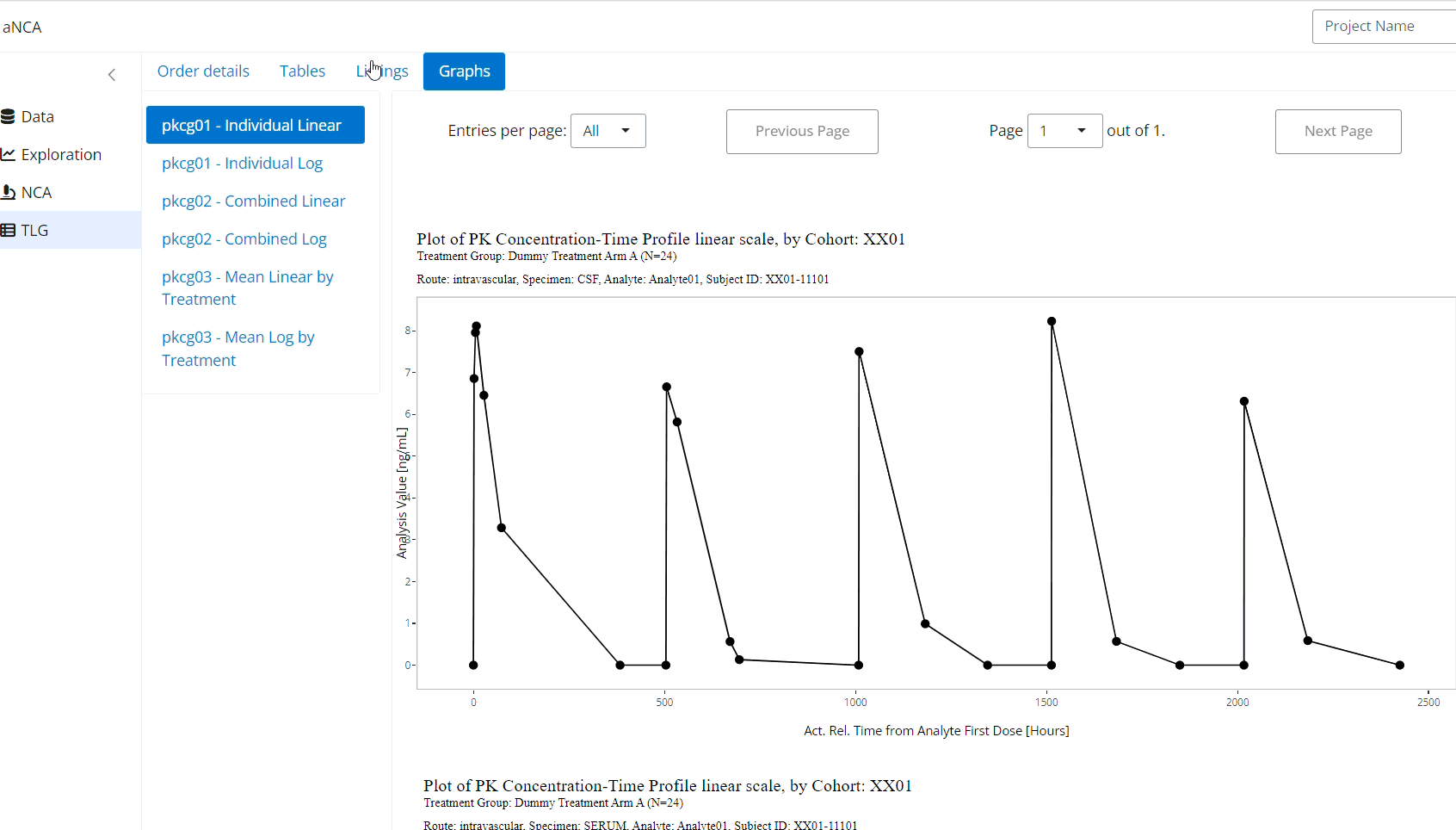
Task: Collapse the sidebar with the chevron arrow
Action: [x=112, y=75]
